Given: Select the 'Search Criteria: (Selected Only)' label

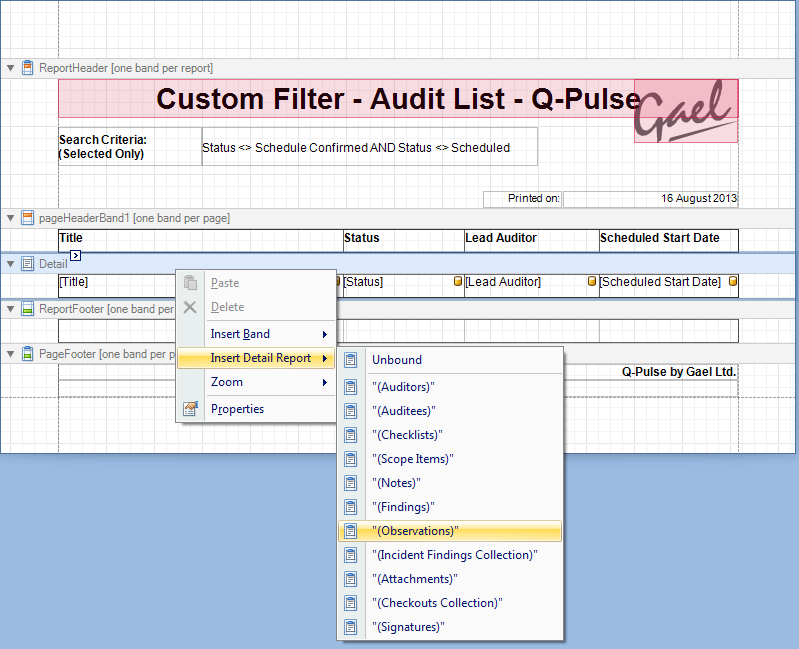Looking at the screenshot, I should (x=130, y=147).
